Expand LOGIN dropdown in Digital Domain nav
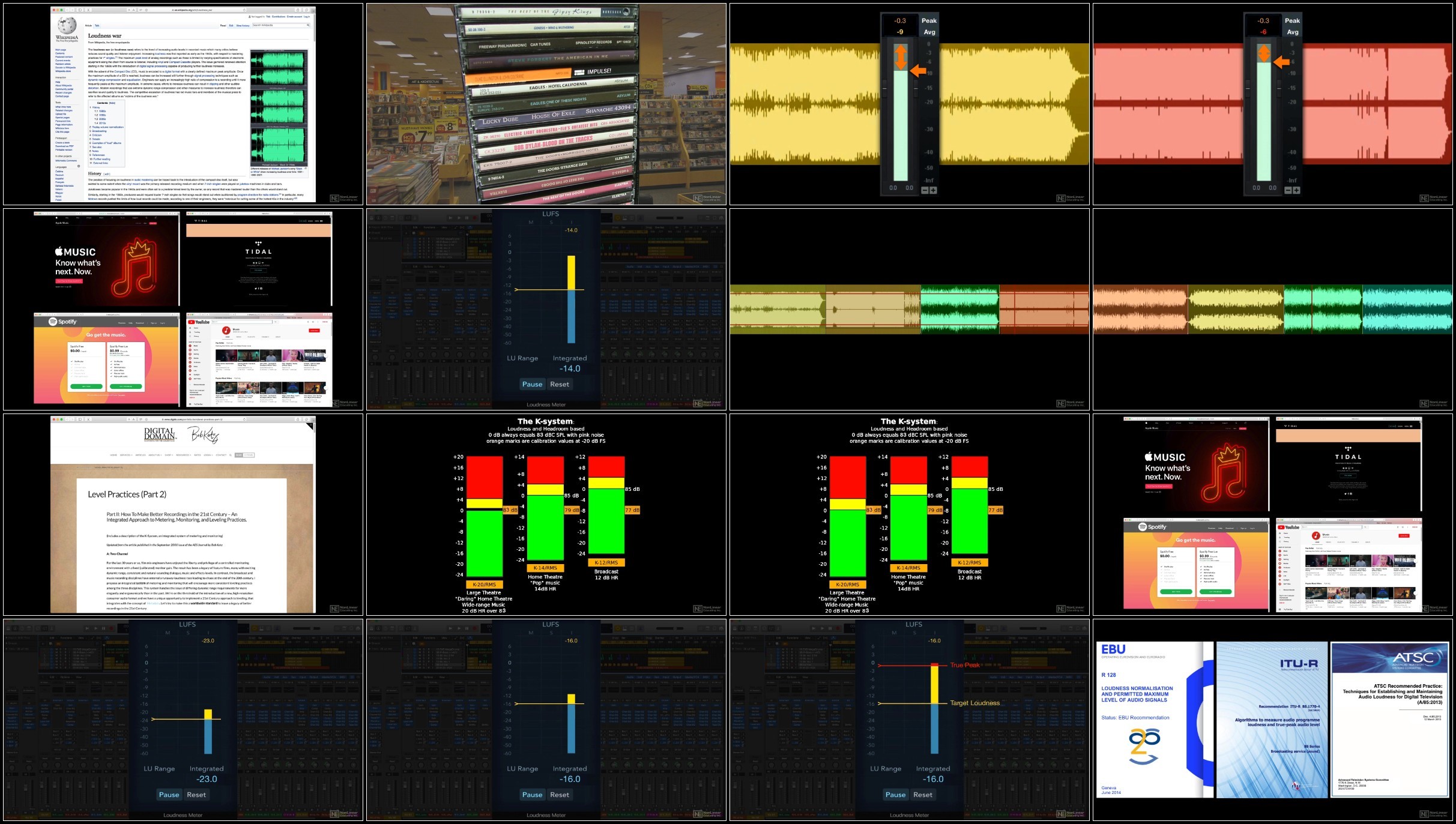 click(x=208, y=455)
